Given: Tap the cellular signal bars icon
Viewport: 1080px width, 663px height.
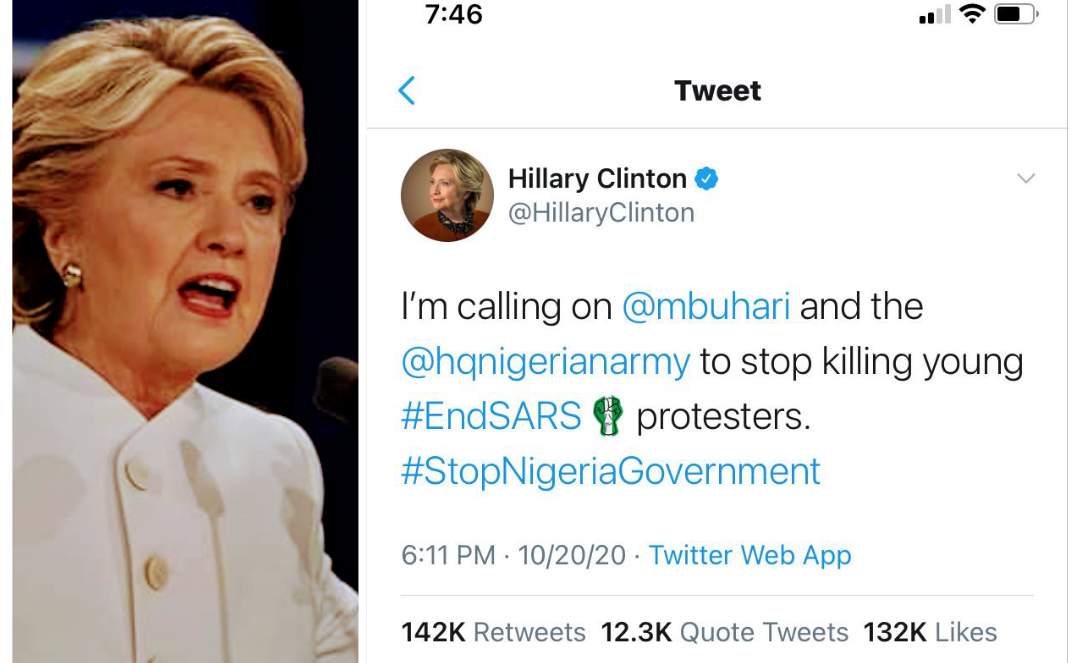Looking at the screenshot, I should tap(935, 14).
